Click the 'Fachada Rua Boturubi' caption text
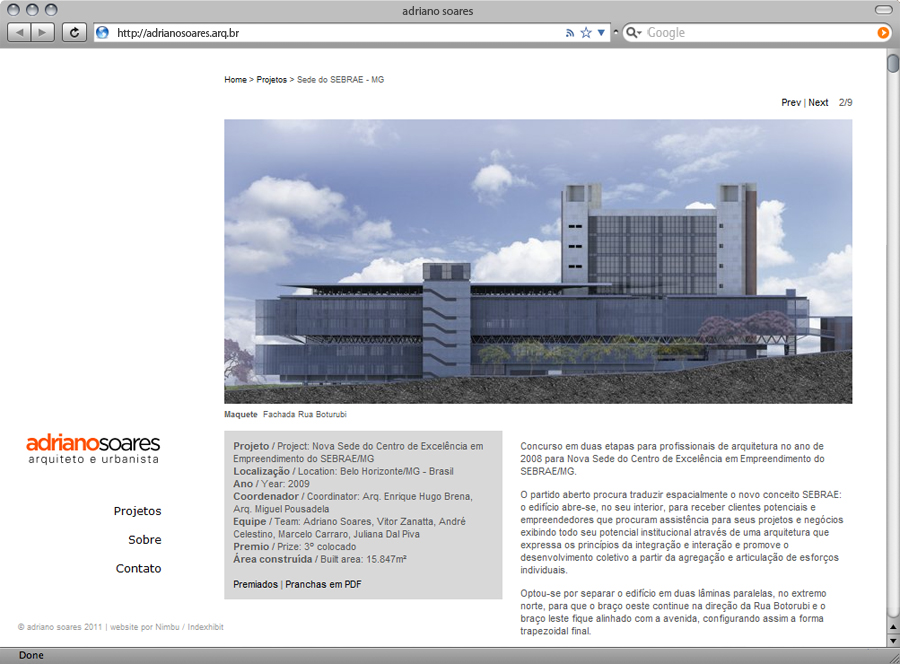Screen dimensions: 900x664 point(305,414)
